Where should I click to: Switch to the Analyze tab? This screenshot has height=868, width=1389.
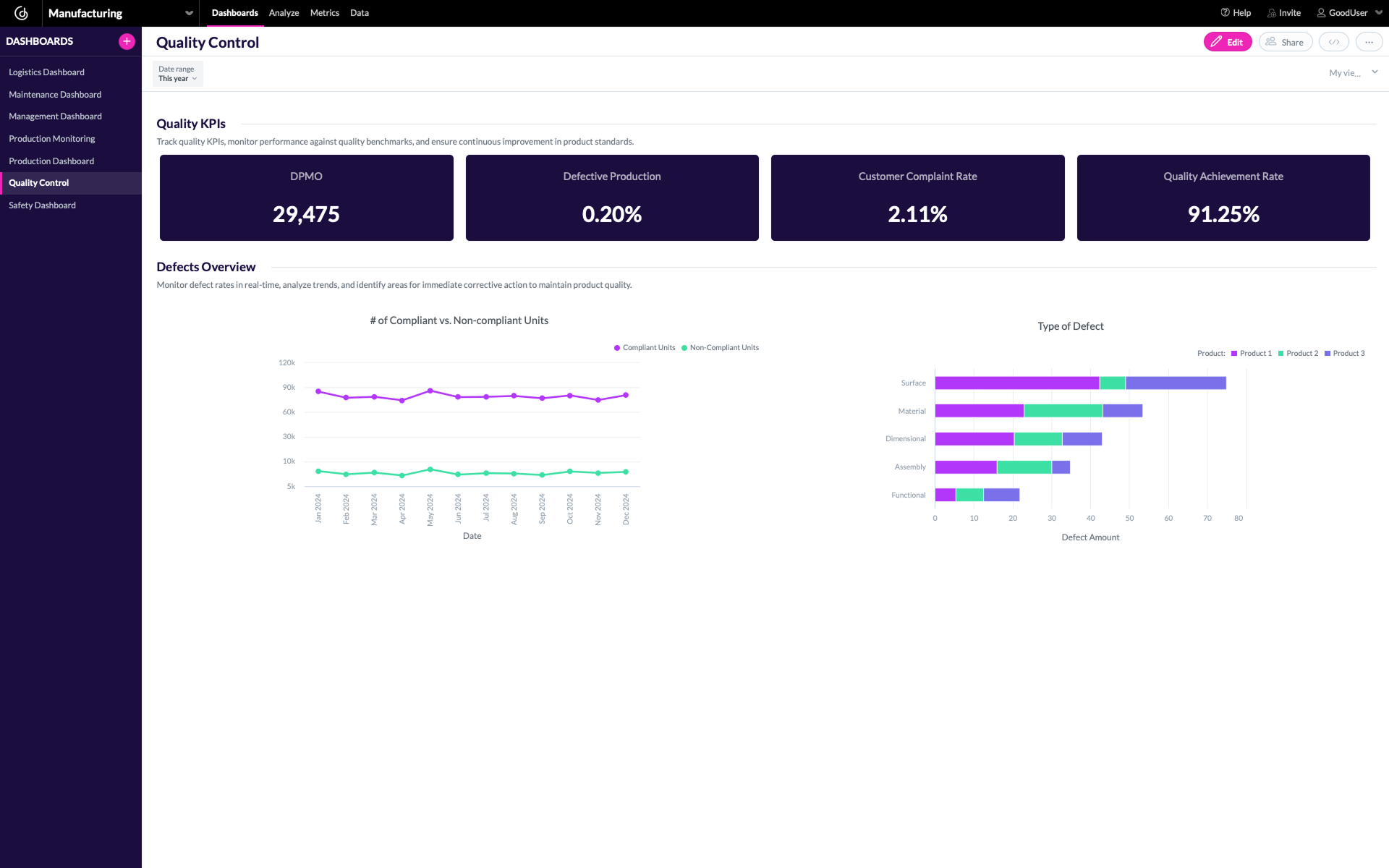(284, 13)
